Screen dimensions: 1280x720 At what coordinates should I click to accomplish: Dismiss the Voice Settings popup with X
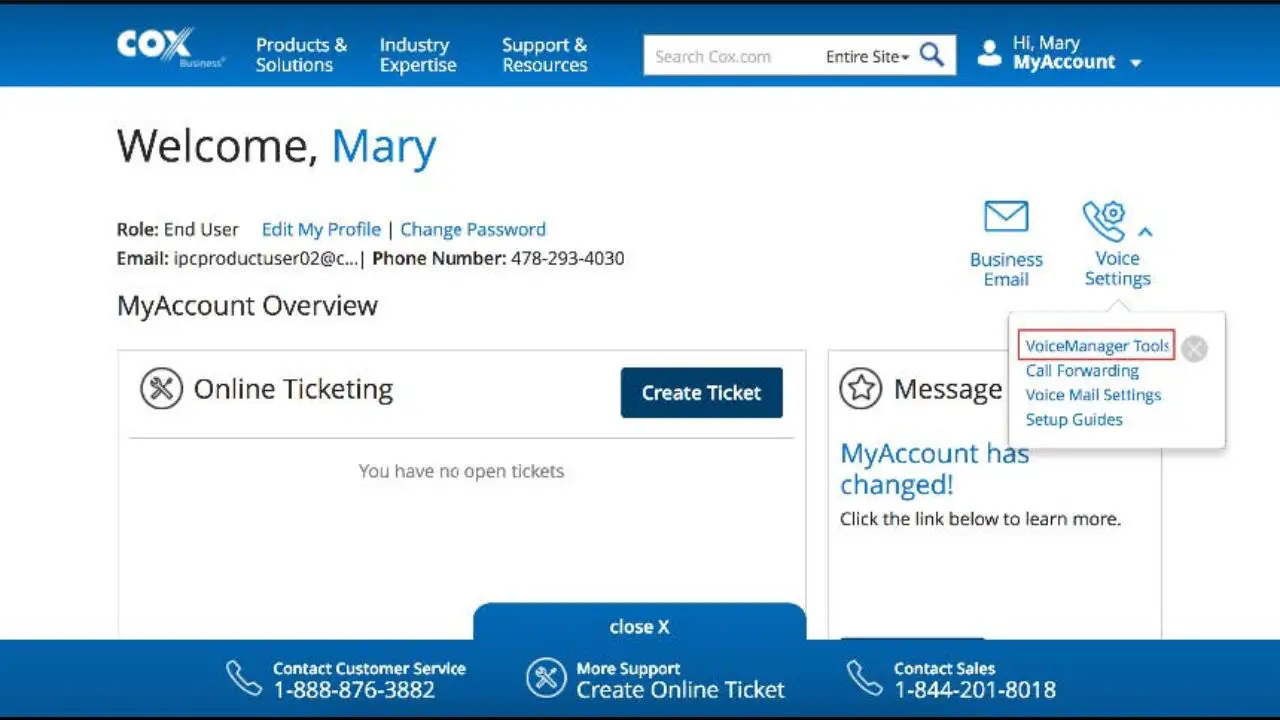(x=1194, y=348)
